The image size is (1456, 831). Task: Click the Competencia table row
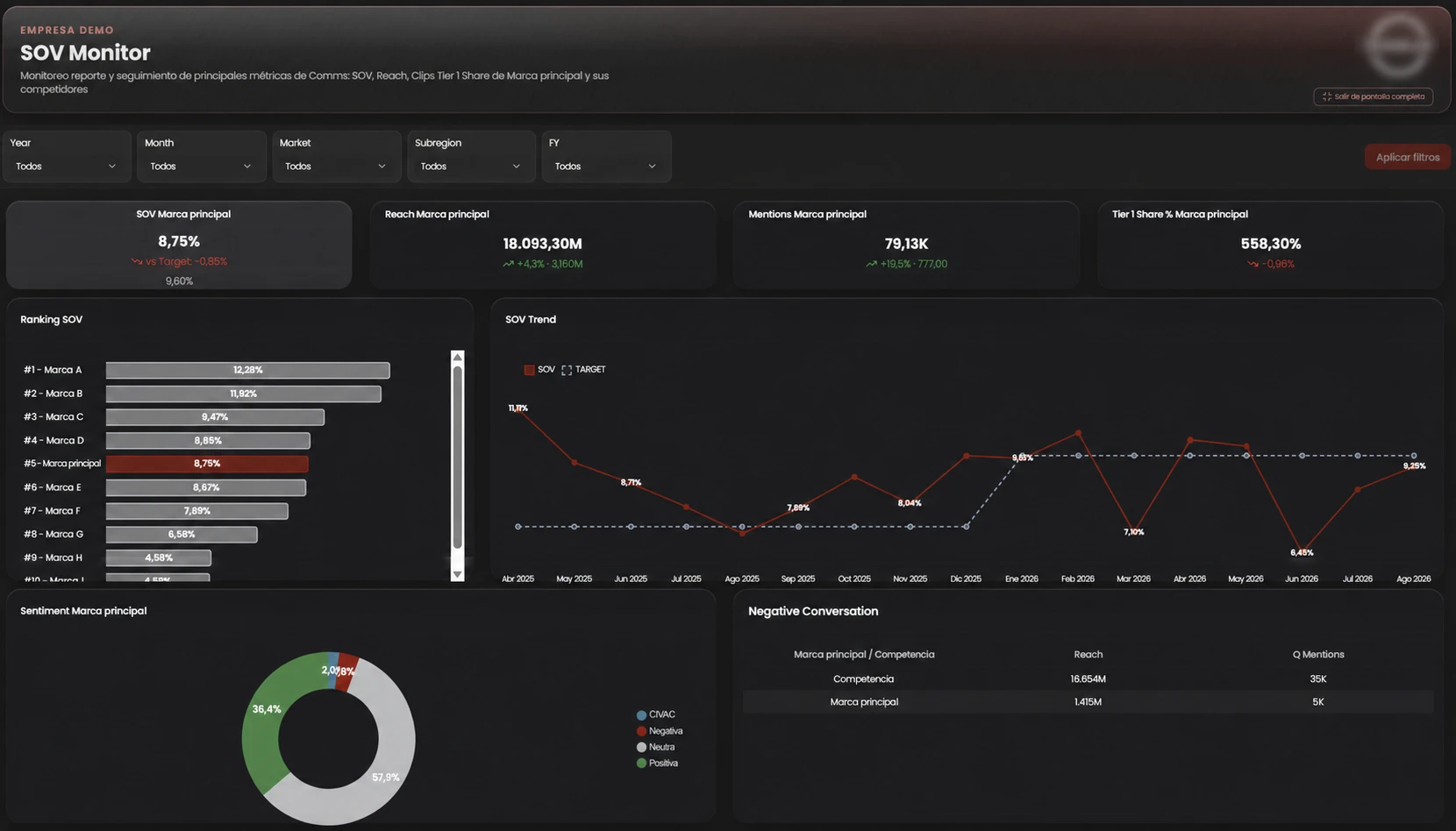pos(1088,679)
